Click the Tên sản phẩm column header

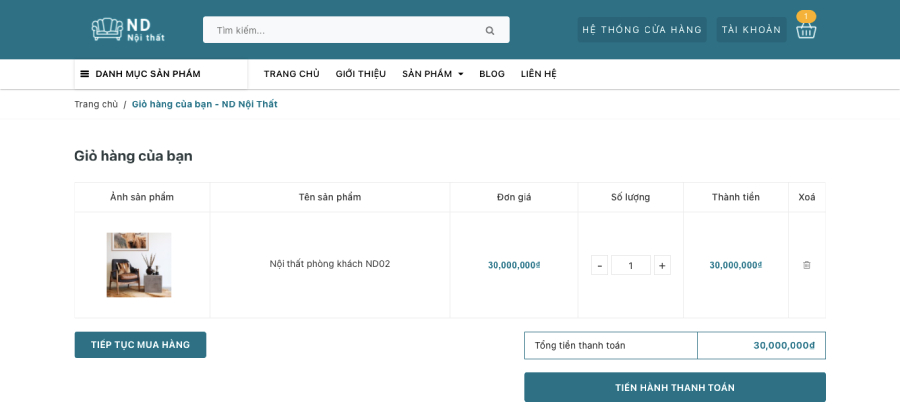(330, 197)
